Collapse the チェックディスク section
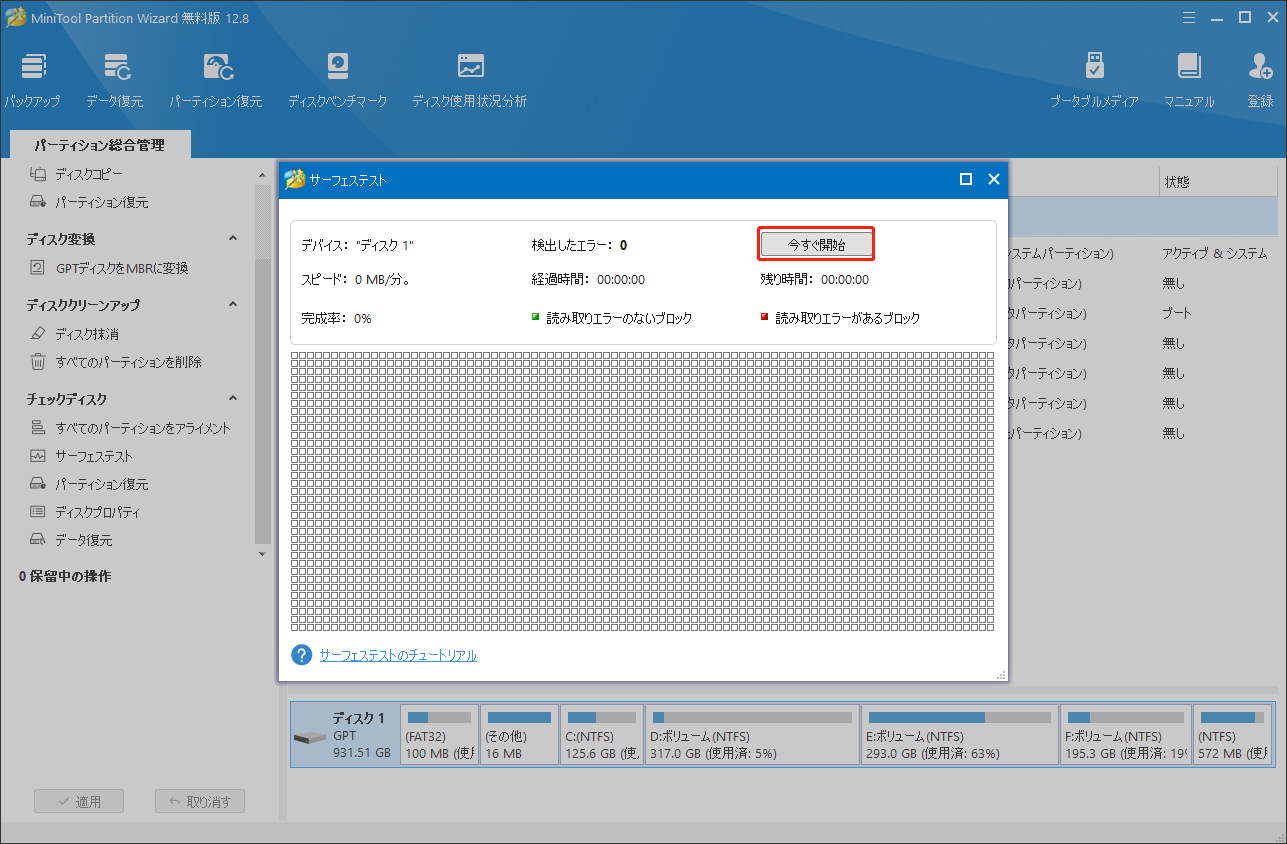This screenshot has height=844, width=1287. (x=233, y=398)
